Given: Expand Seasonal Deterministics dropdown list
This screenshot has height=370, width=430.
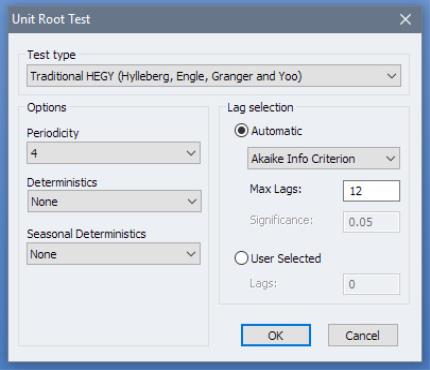Looking at the screenshot, I should click(113, 254).
